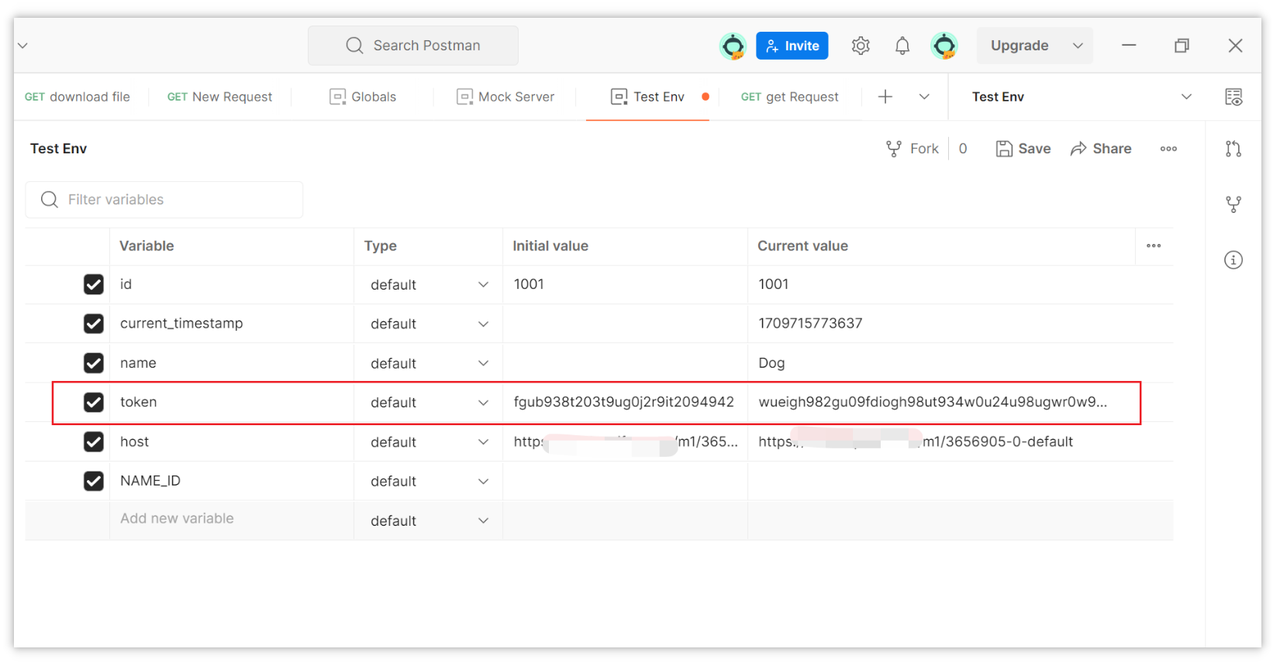Image resolution: width=1280 pixels, height=666 pixels.
Task: Click the current value Dog
Action: coord(772,363)
